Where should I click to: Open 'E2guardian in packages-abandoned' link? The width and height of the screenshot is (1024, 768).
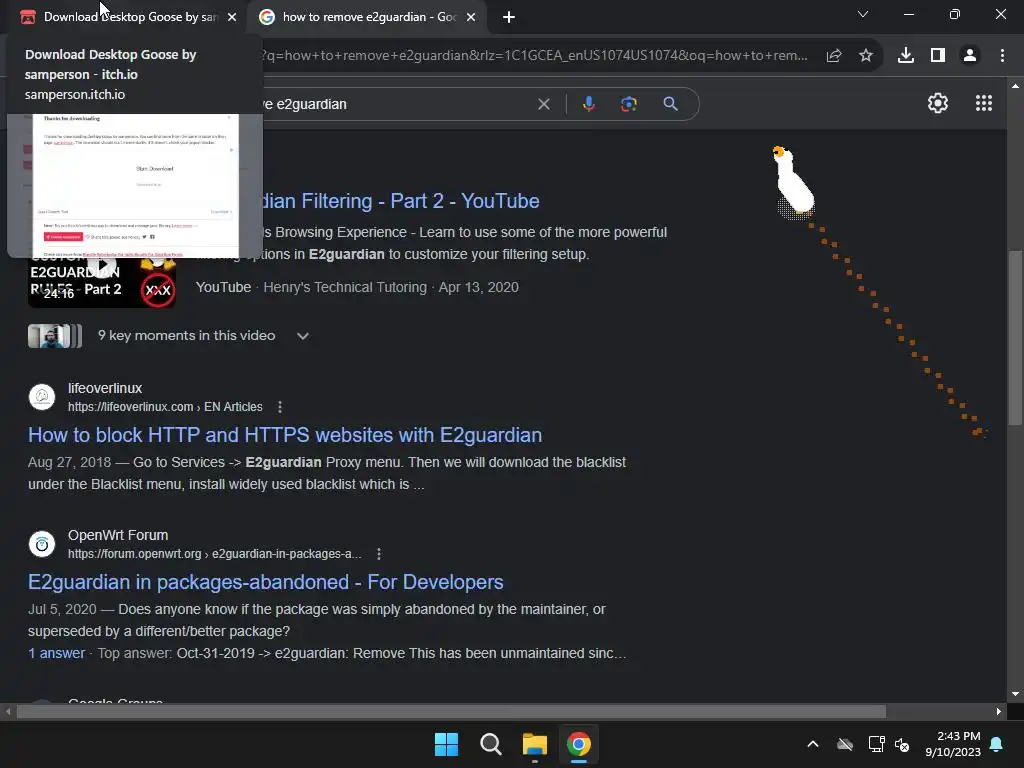(266, 582)
